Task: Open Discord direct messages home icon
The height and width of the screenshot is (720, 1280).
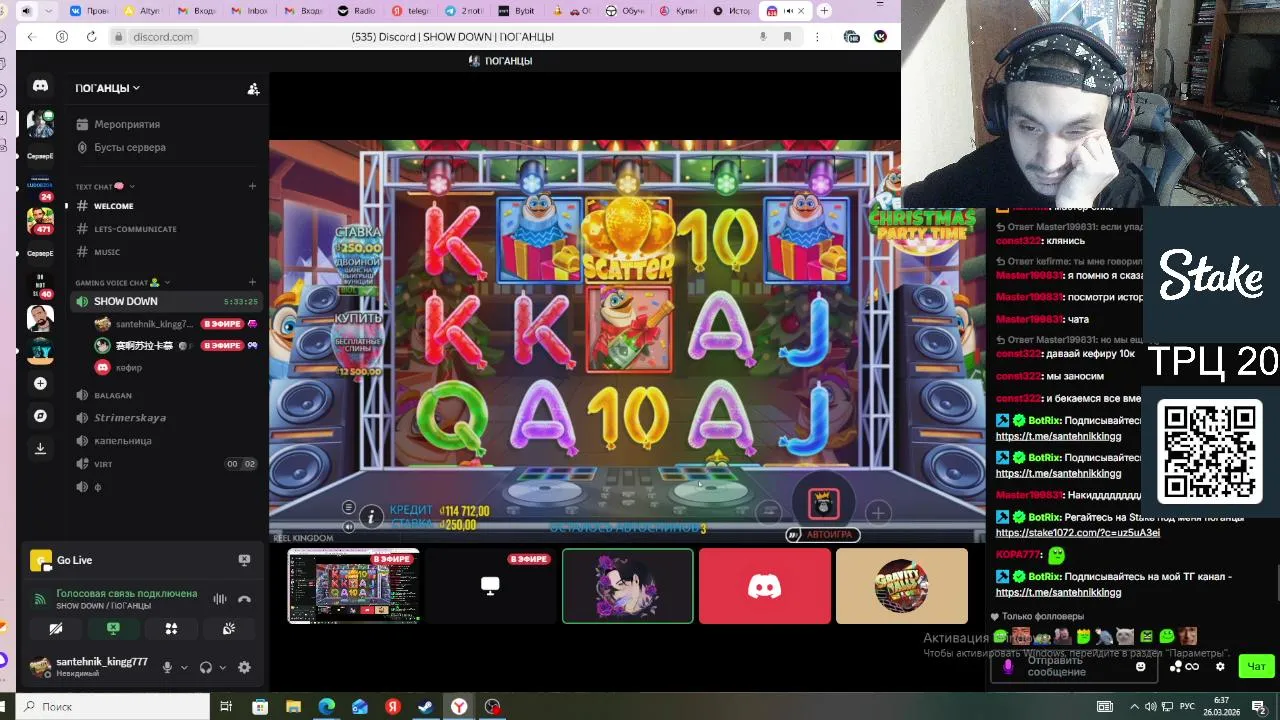Action: pos(40,86)
